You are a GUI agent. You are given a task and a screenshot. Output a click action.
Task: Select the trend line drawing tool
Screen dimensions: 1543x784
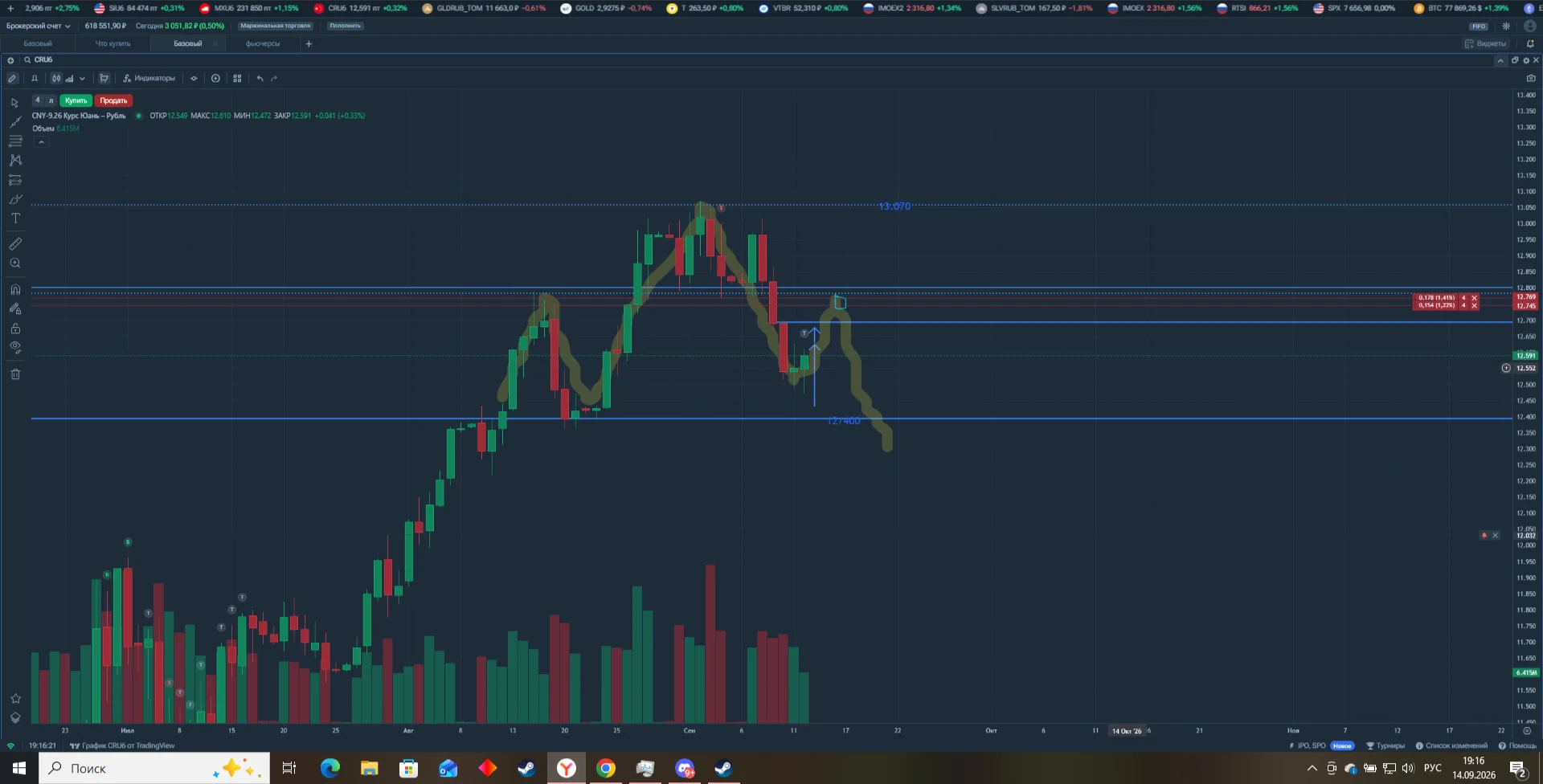click(14, 122)
